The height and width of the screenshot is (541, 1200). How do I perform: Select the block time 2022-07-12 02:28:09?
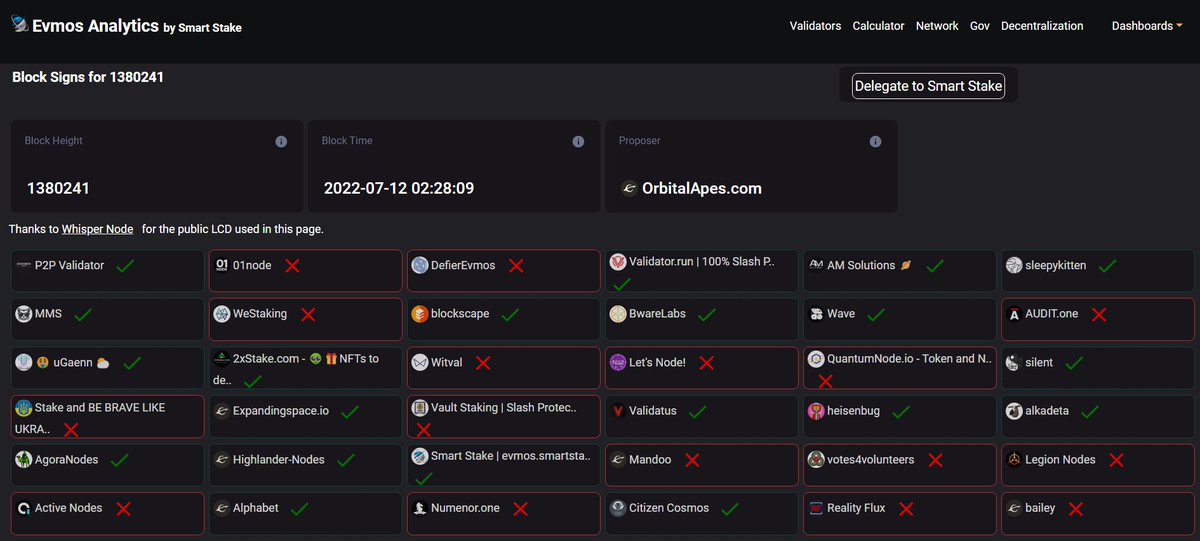[399, 188]
